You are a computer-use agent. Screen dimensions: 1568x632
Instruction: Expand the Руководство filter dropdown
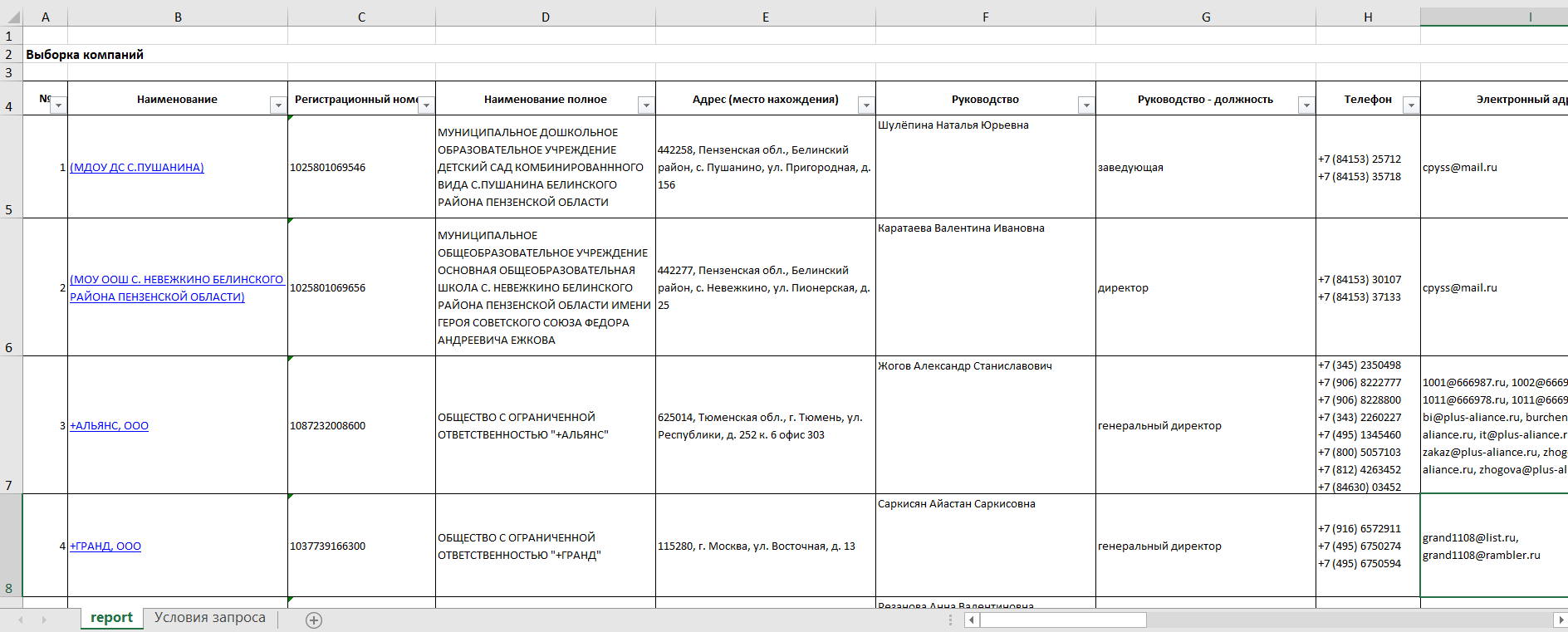pyautogui.click(x=1086, y=105)
